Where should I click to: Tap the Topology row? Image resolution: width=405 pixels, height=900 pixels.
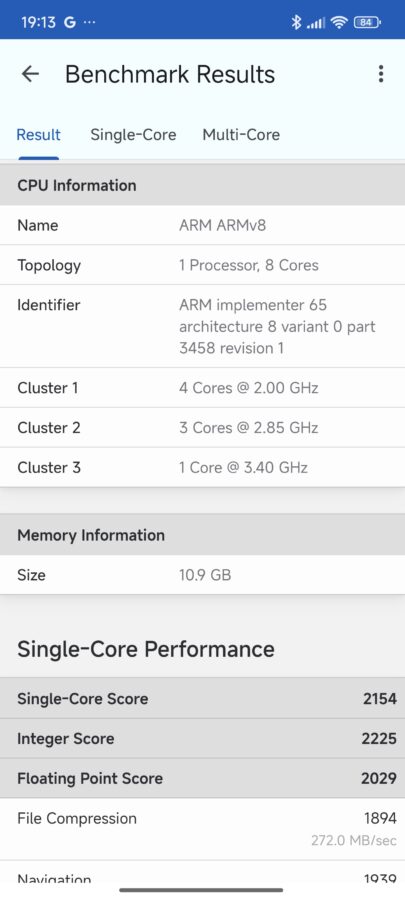202,265
